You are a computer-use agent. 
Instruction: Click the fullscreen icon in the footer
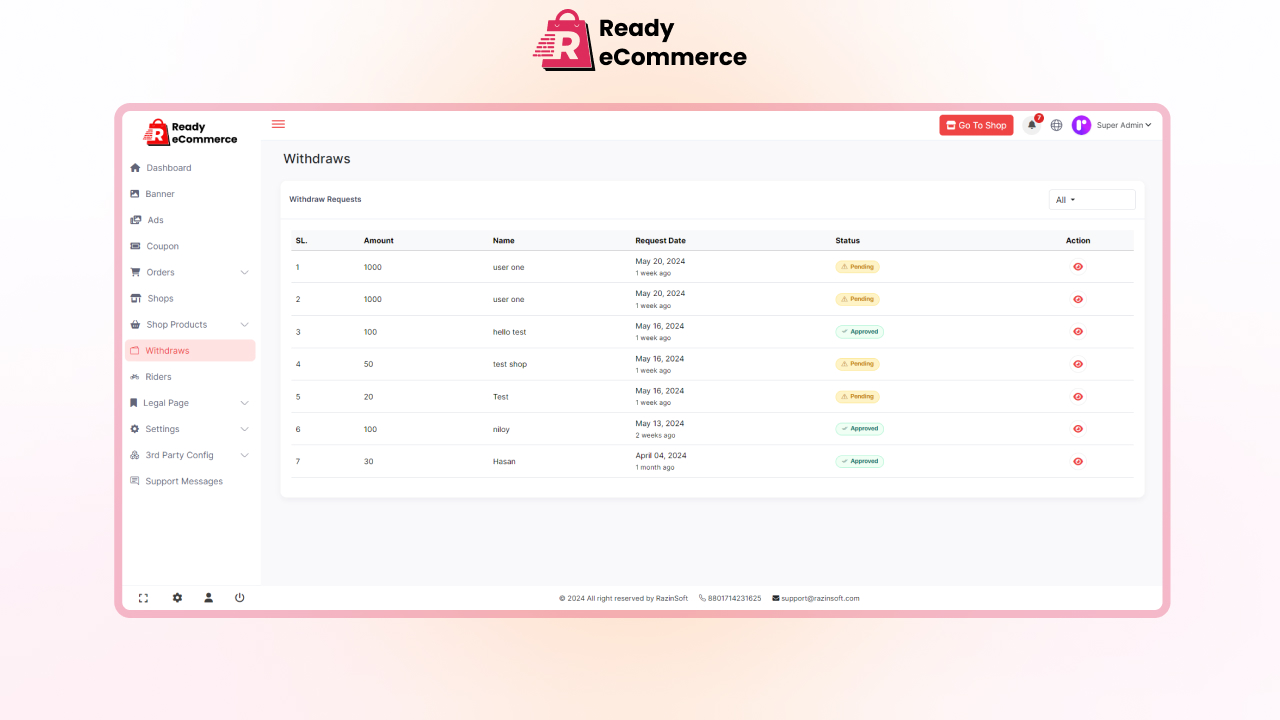point(143,597)
